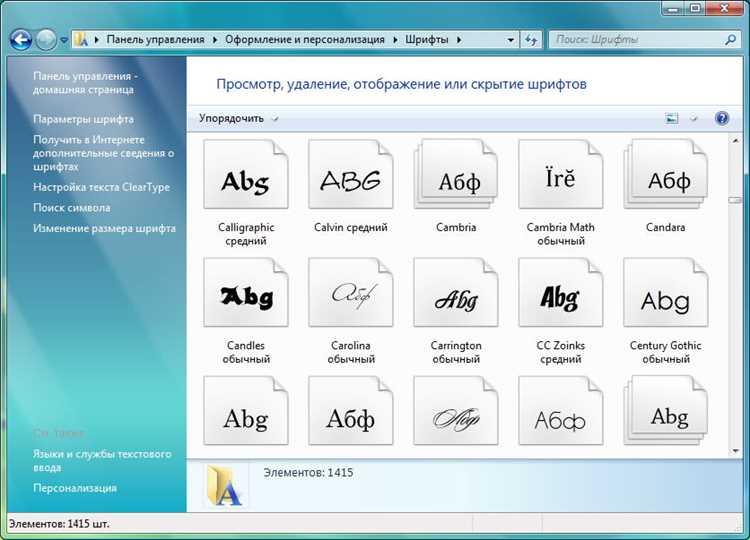Image resolution: width=750 pixels, height=540 pixels.
Task: Select the CC Zoinks средний font thumbnail
Action: click(x=561, y=292)
